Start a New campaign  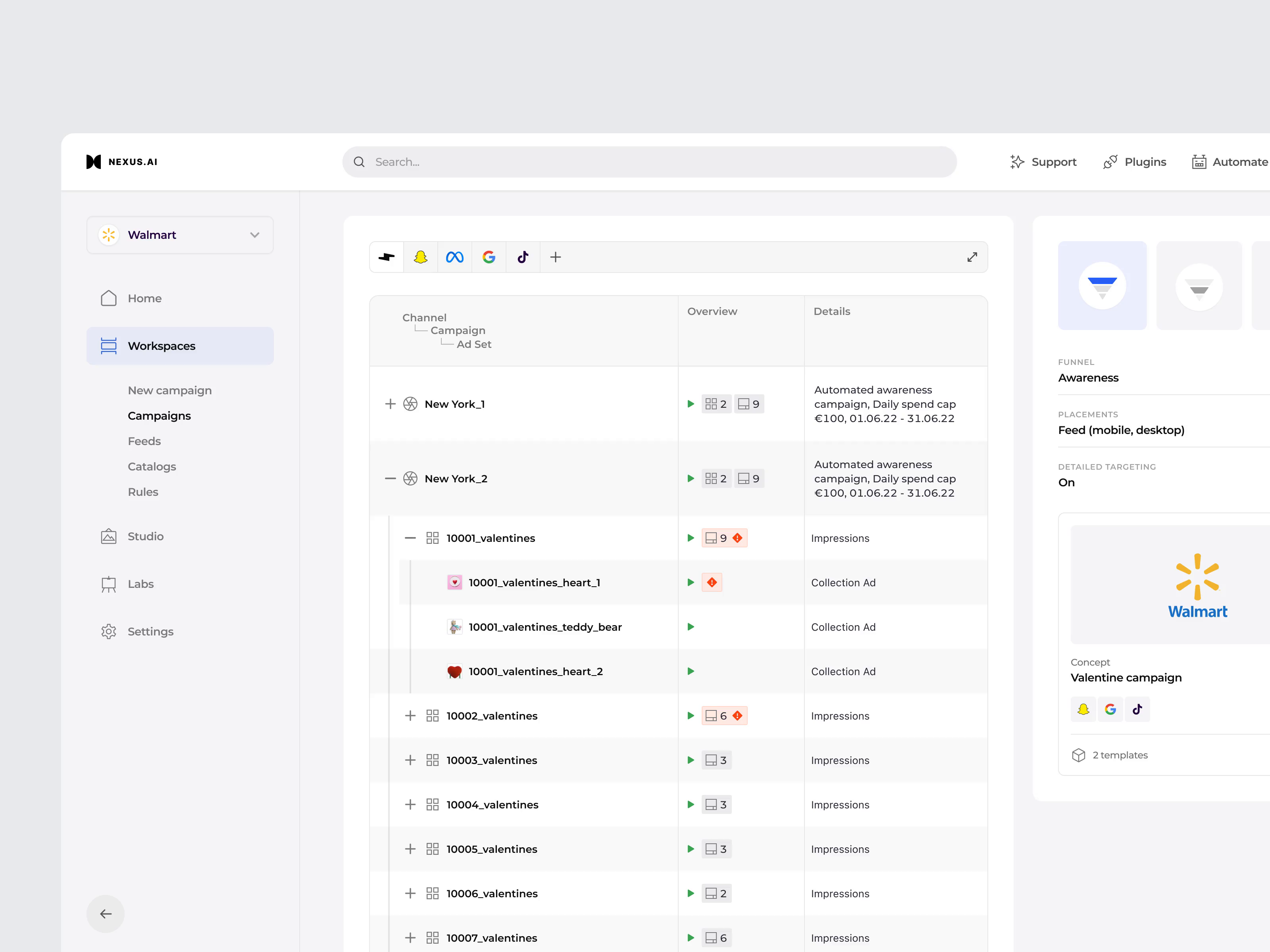pyautogui.click(x=170, y=390)
